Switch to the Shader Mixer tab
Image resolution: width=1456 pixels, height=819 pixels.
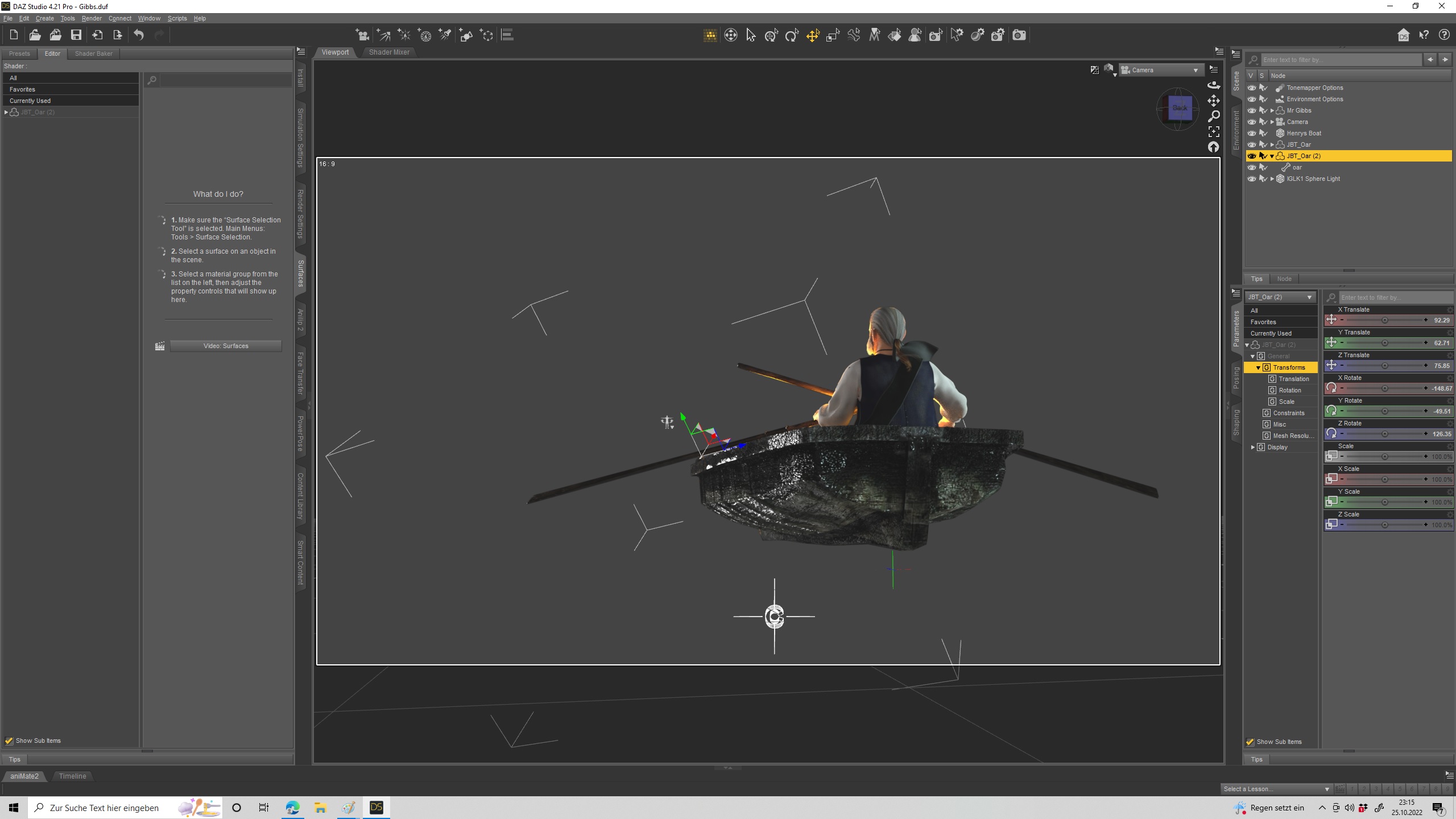click(x=389, y=52)
